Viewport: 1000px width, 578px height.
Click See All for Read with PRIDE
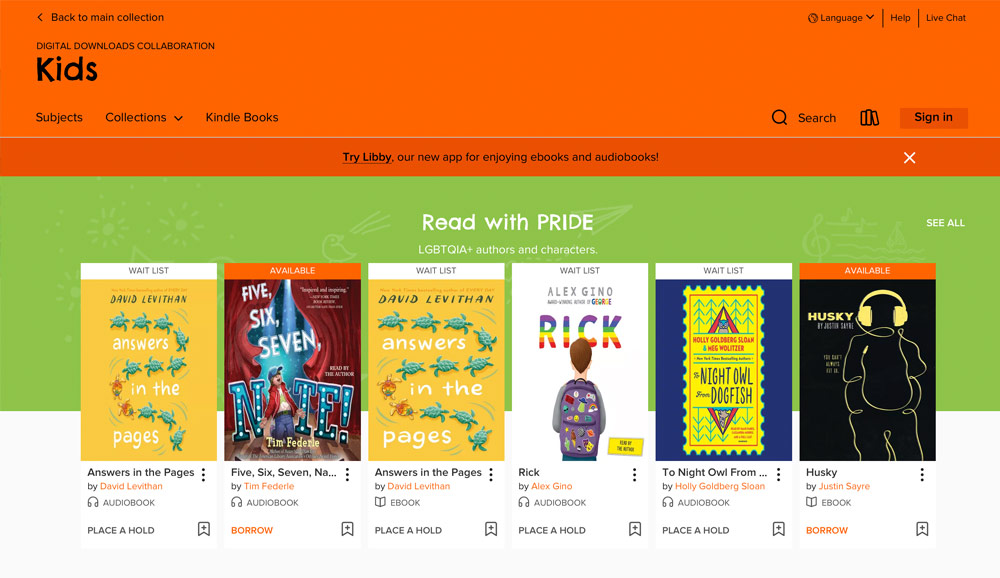(x=945, y=223)
